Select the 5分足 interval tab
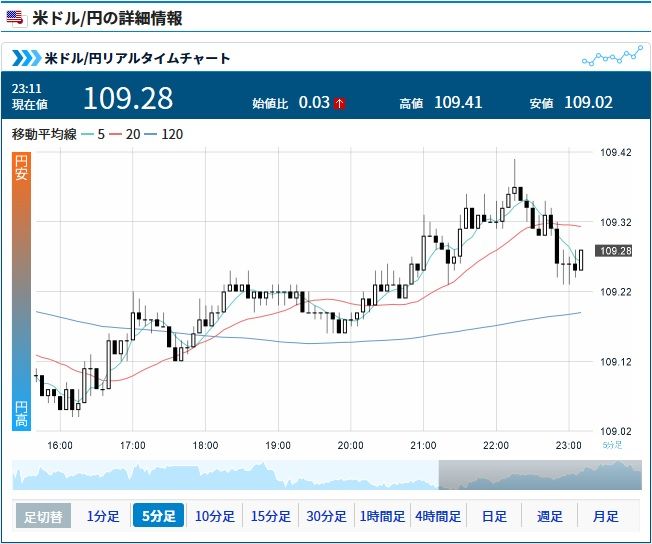Viewport: 652px width, 544px height. click(158, 516)
